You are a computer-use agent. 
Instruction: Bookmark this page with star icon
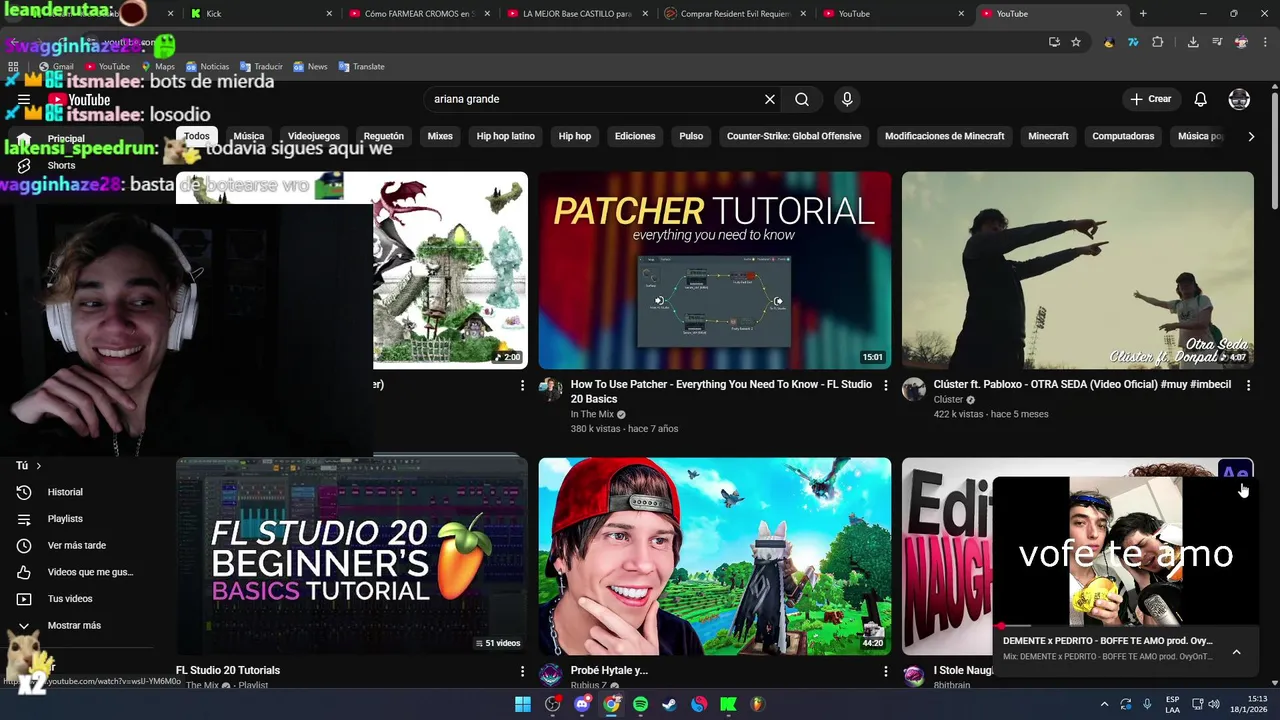[1076, 42]
